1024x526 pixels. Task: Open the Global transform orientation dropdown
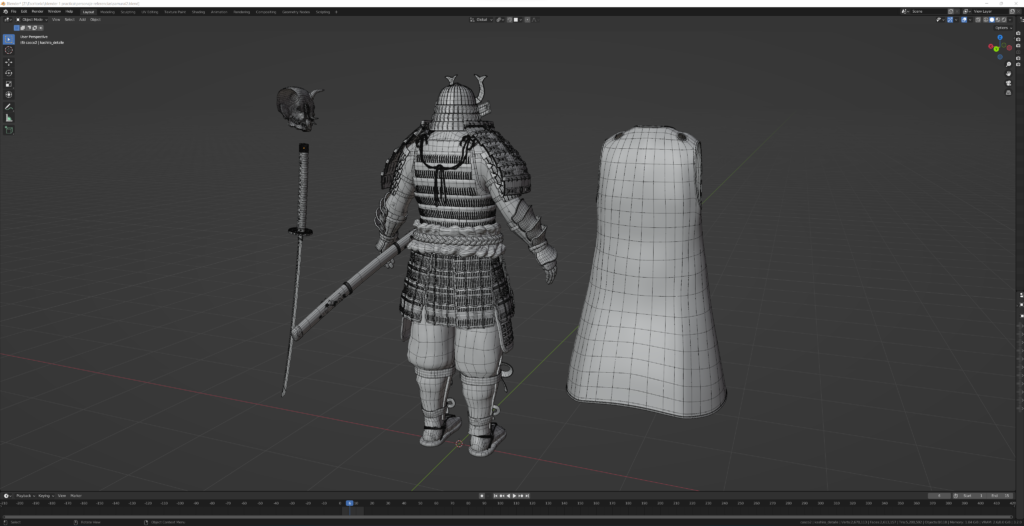pyautogui.click(x=481, y=20)
